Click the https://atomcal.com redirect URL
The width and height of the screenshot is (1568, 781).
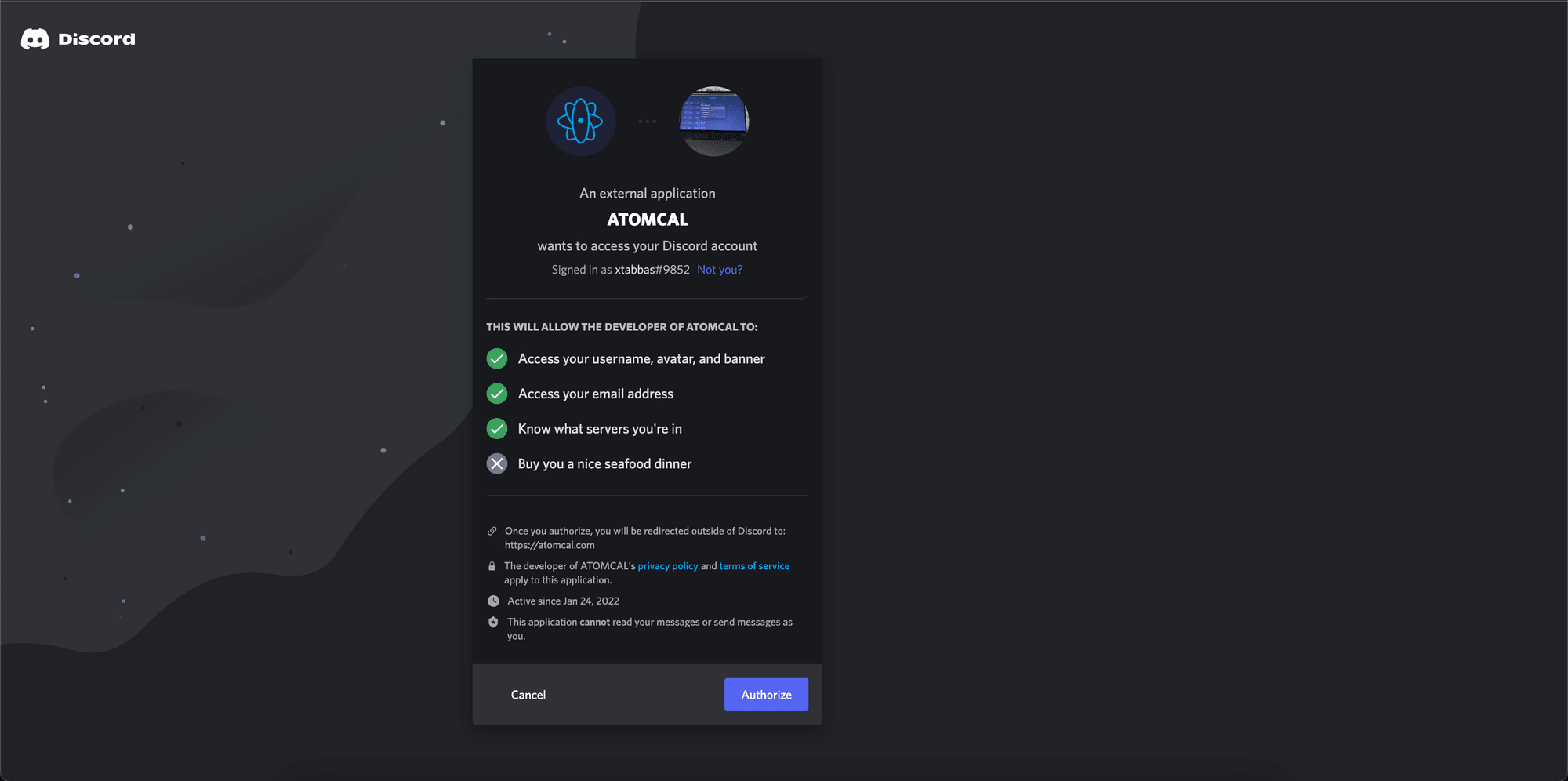(550, 545)
